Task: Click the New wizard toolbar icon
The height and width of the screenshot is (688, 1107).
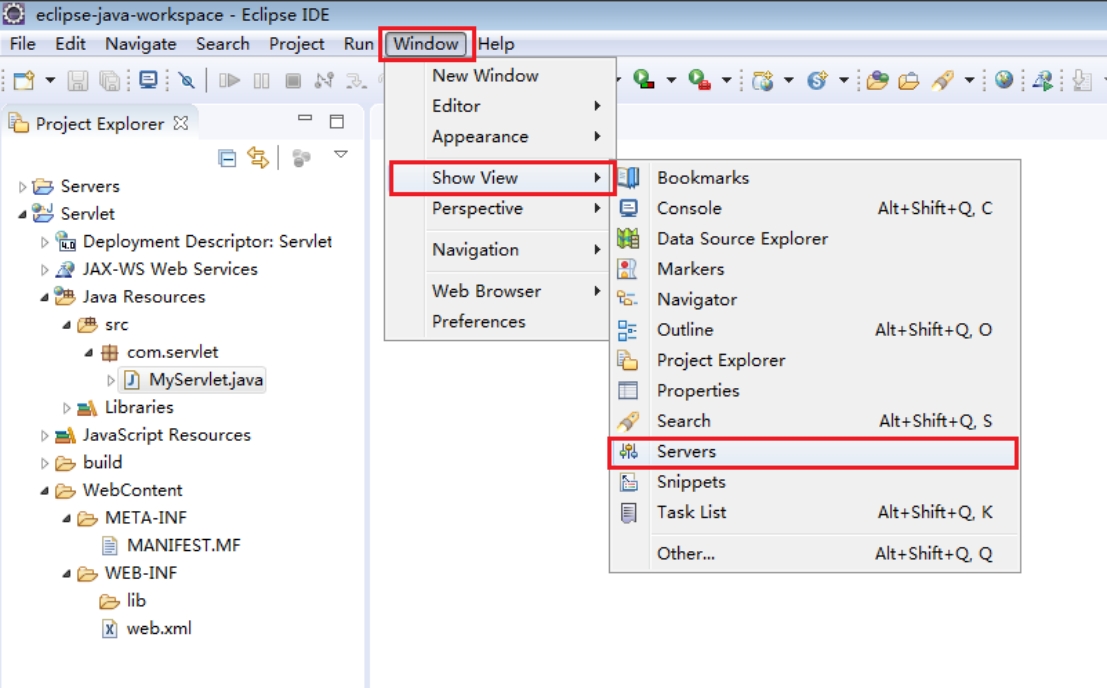Action: click(x=24, y=80)
